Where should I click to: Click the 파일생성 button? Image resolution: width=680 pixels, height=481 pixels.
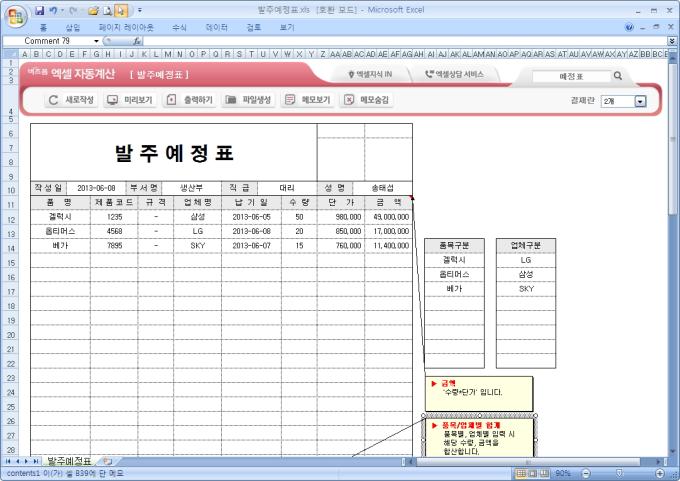coord(248,100)
